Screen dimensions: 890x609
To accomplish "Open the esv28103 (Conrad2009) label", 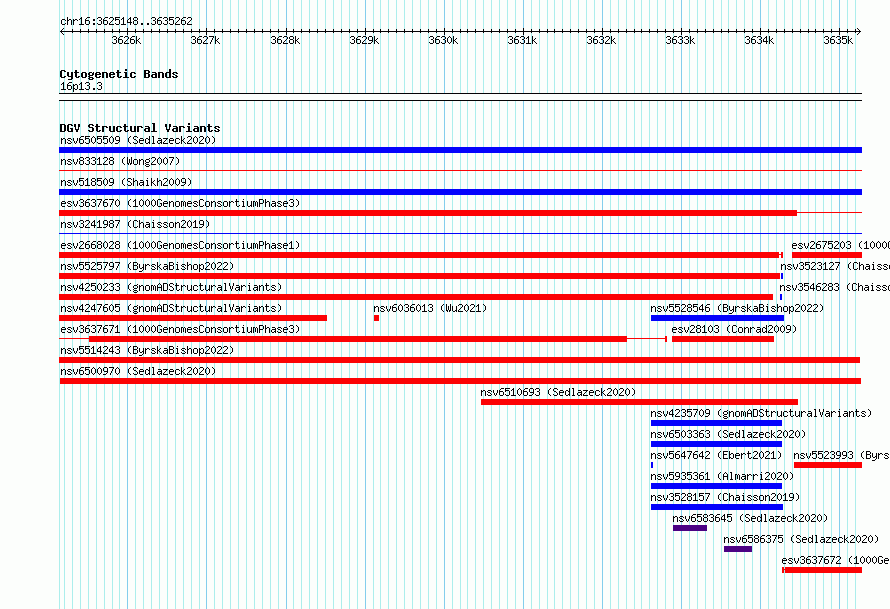I will (x=734, y=329).
